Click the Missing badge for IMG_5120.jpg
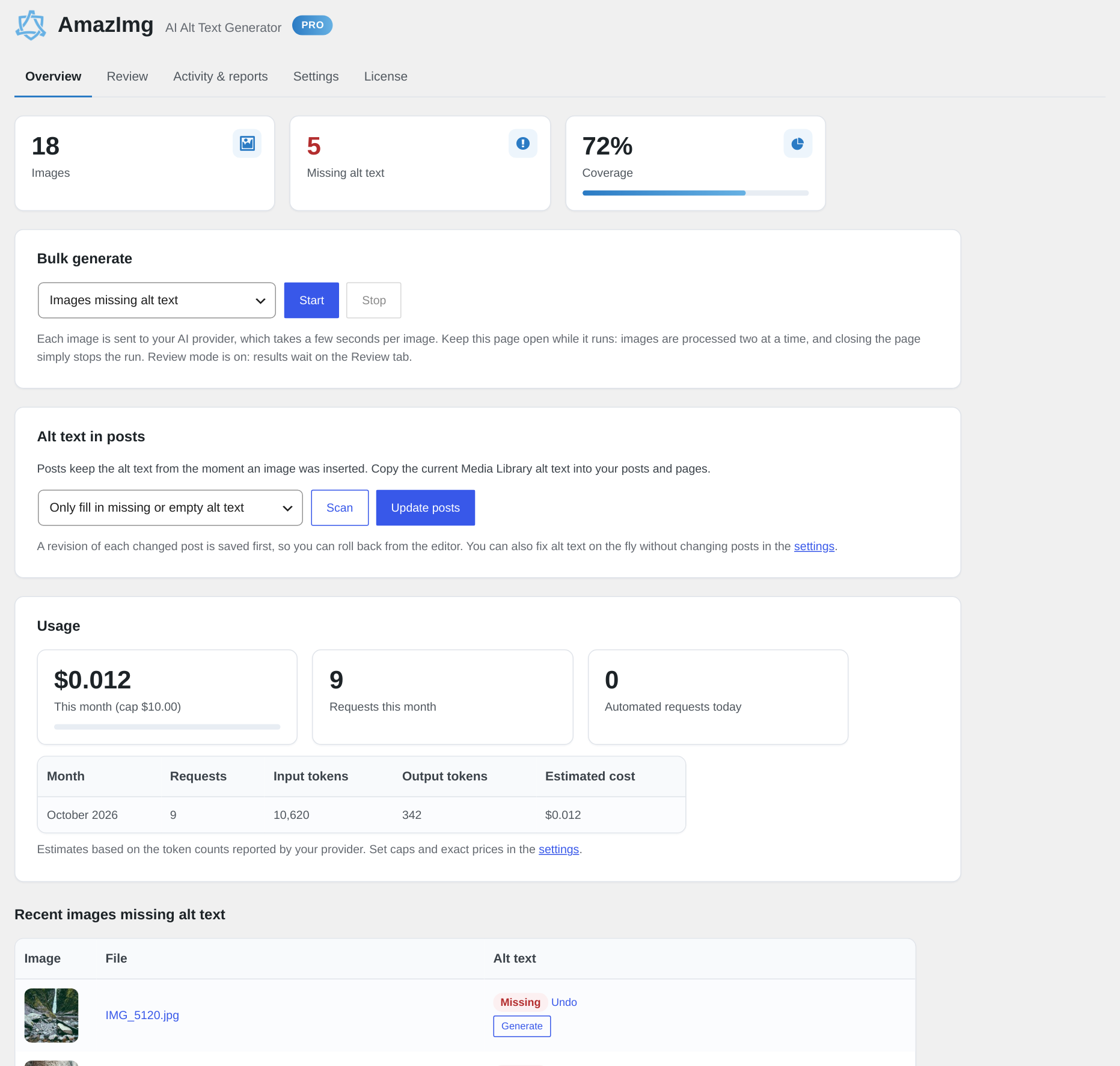The image size is (1120, 1066). 520,1002
